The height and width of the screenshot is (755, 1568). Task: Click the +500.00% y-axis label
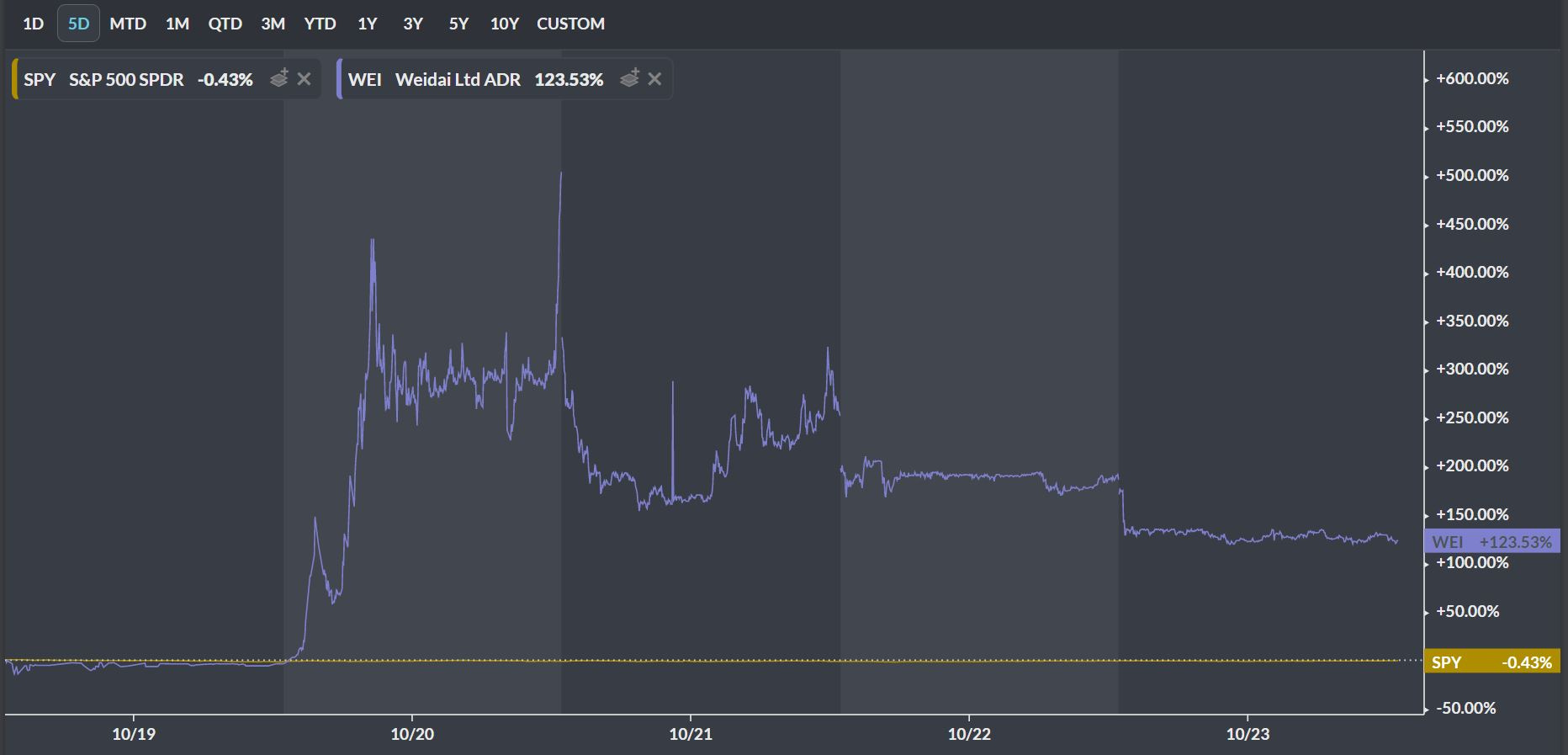pos(1472,175)
